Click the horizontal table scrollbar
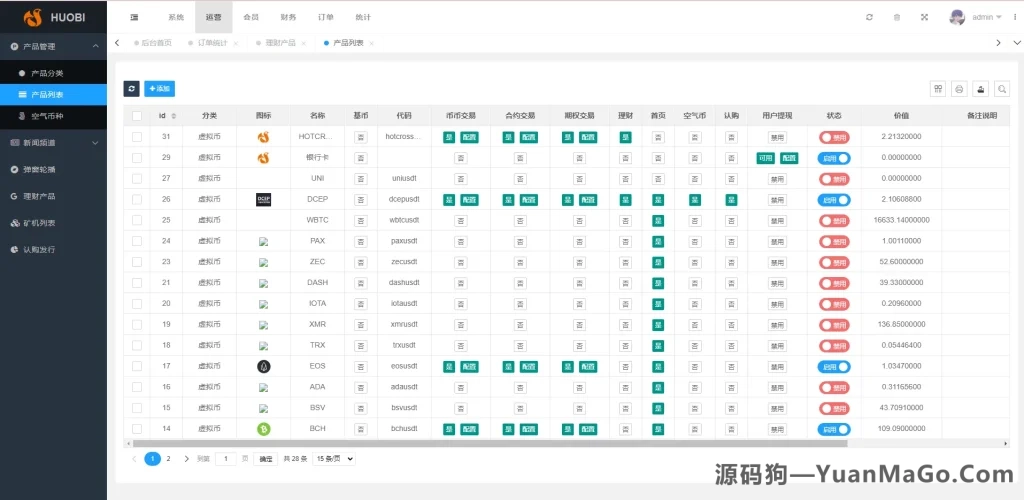 (490, 444)
